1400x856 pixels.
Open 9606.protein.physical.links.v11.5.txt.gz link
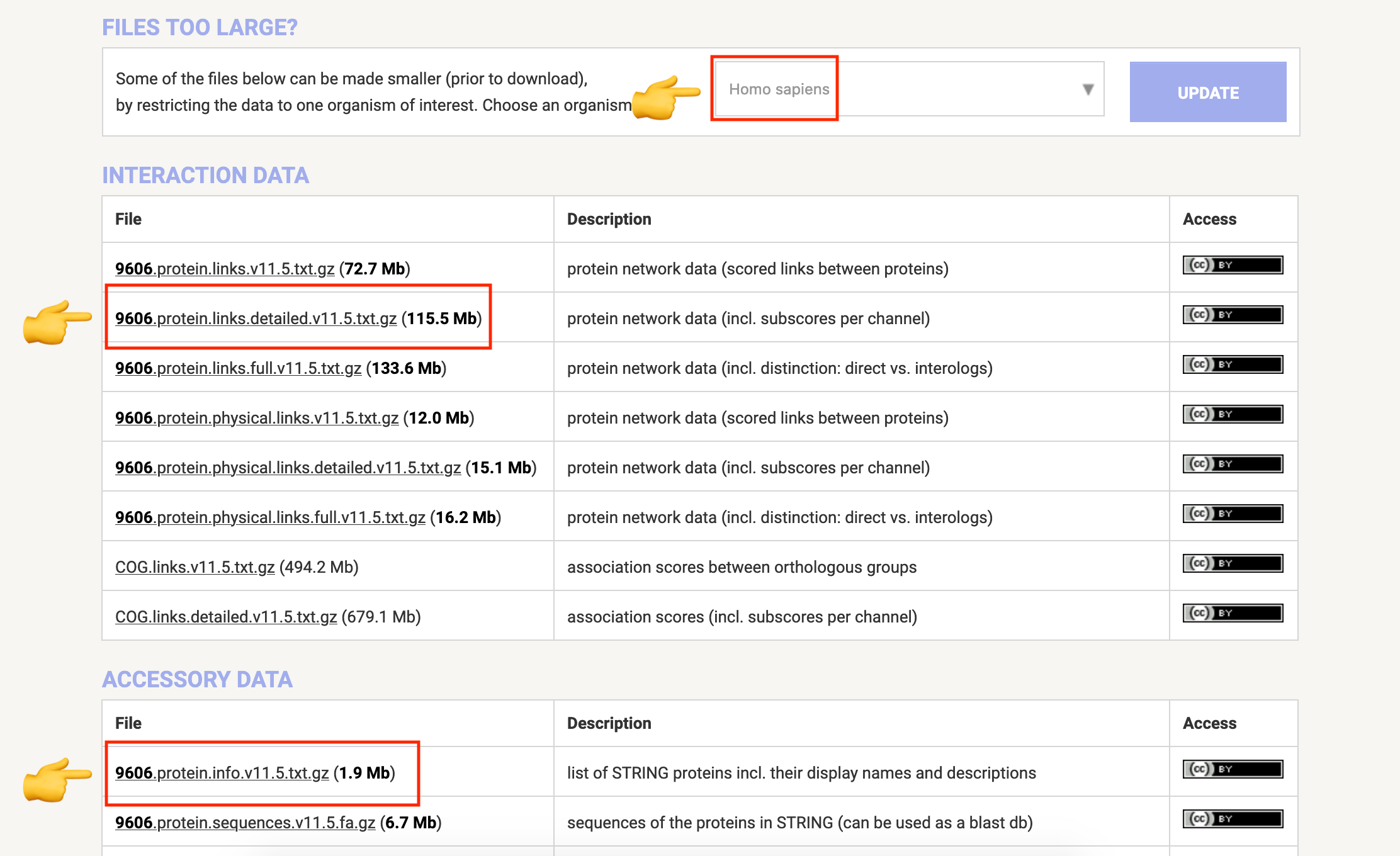[257, 418]
